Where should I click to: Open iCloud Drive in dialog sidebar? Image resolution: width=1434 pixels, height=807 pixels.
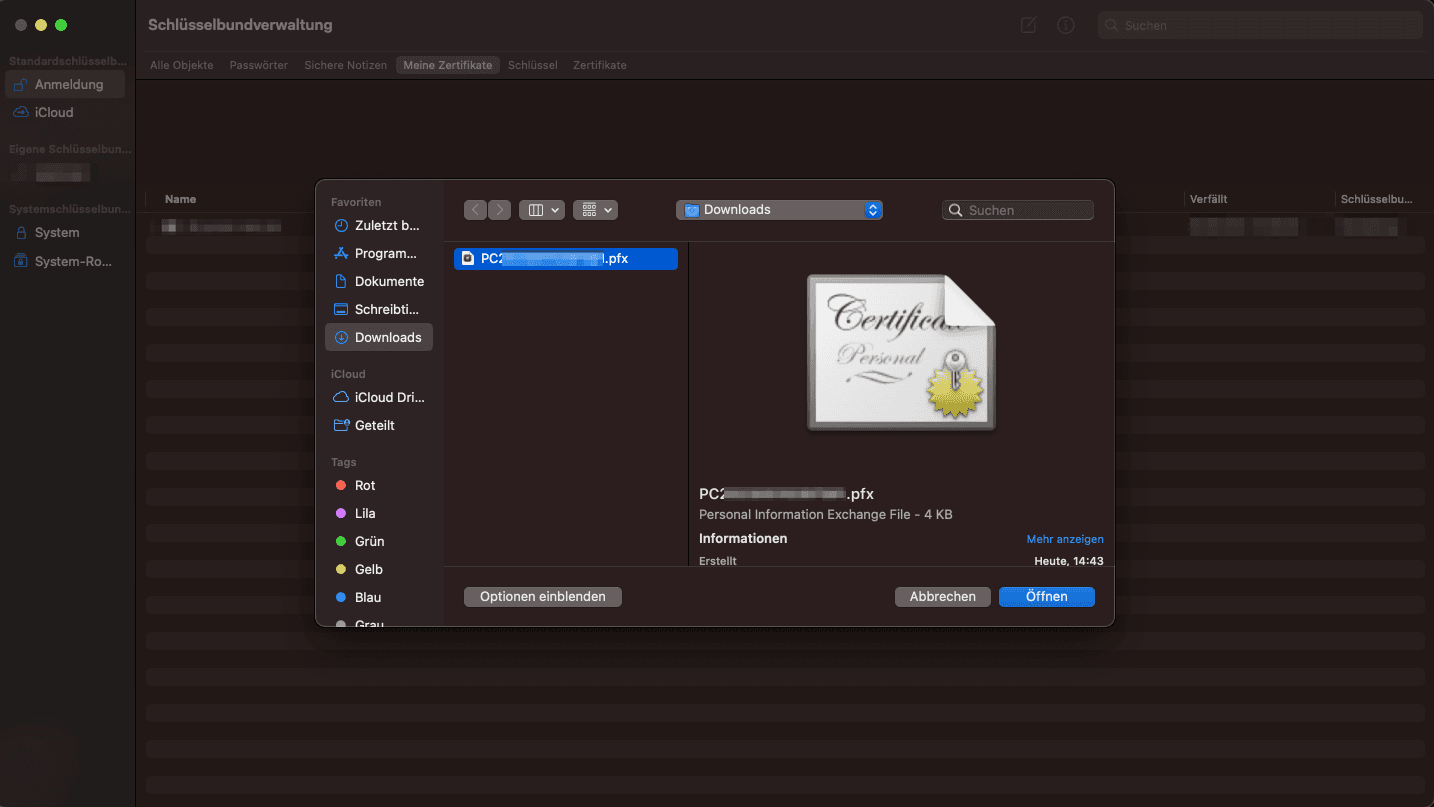pos(389,397)
